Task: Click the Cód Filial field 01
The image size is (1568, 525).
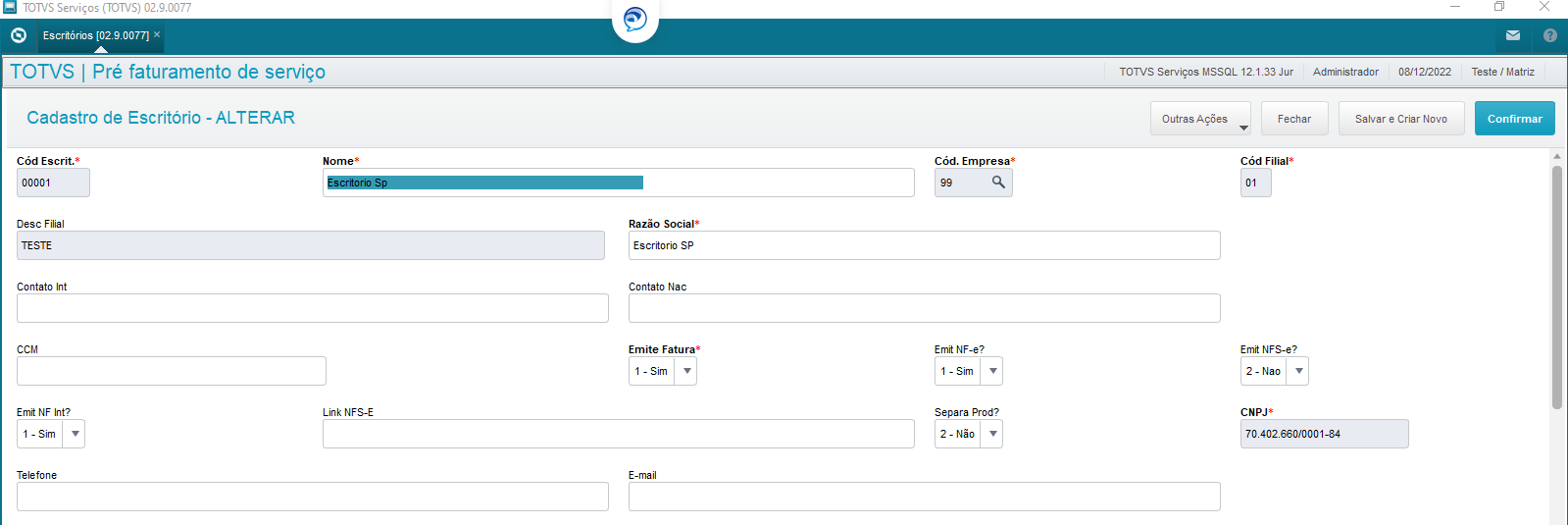Action: point(1256,183)
